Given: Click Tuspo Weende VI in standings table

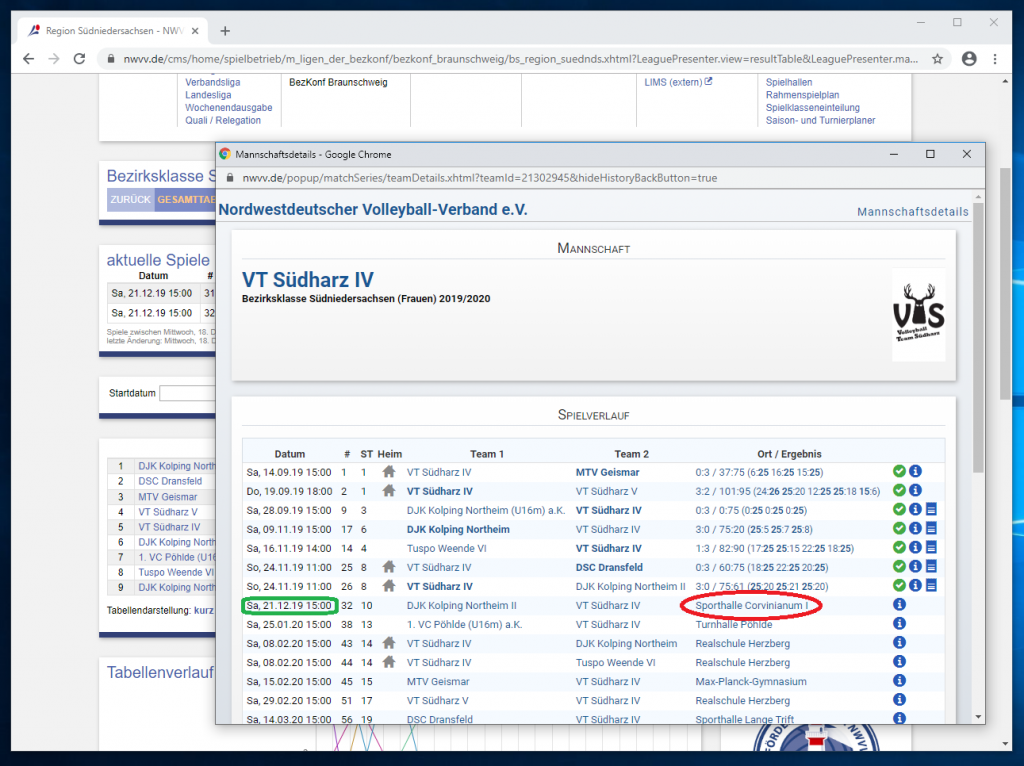Looking at the screenshot, I should (x=176, y=572).
